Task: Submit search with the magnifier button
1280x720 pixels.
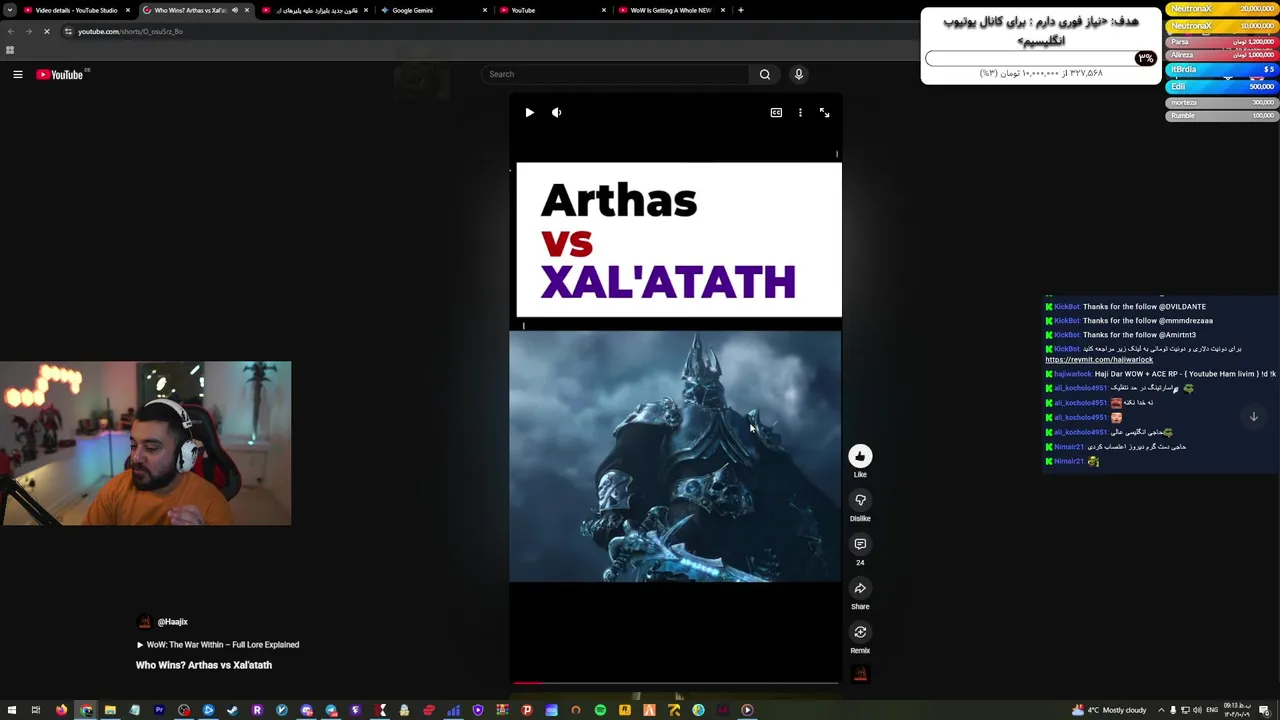Action: [765, 74]
